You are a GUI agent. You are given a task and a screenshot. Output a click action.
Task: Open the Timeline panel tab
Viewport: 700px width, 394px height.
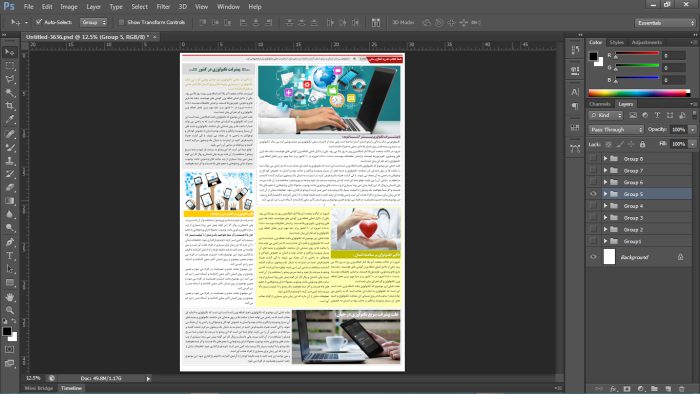pos(71,388)
